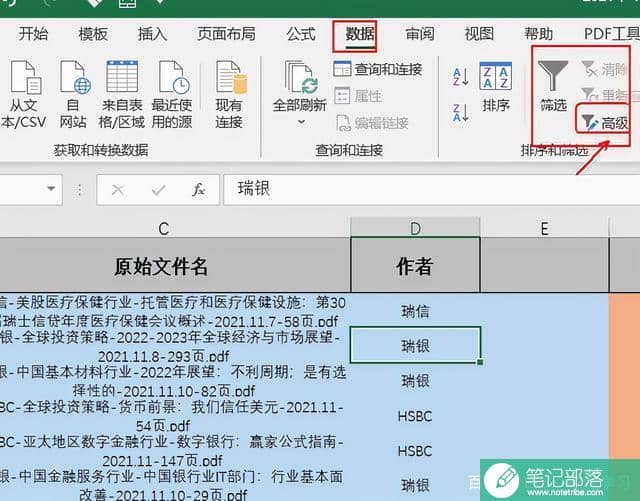
Task: Open the 帮助 tab
Action: 538,34
